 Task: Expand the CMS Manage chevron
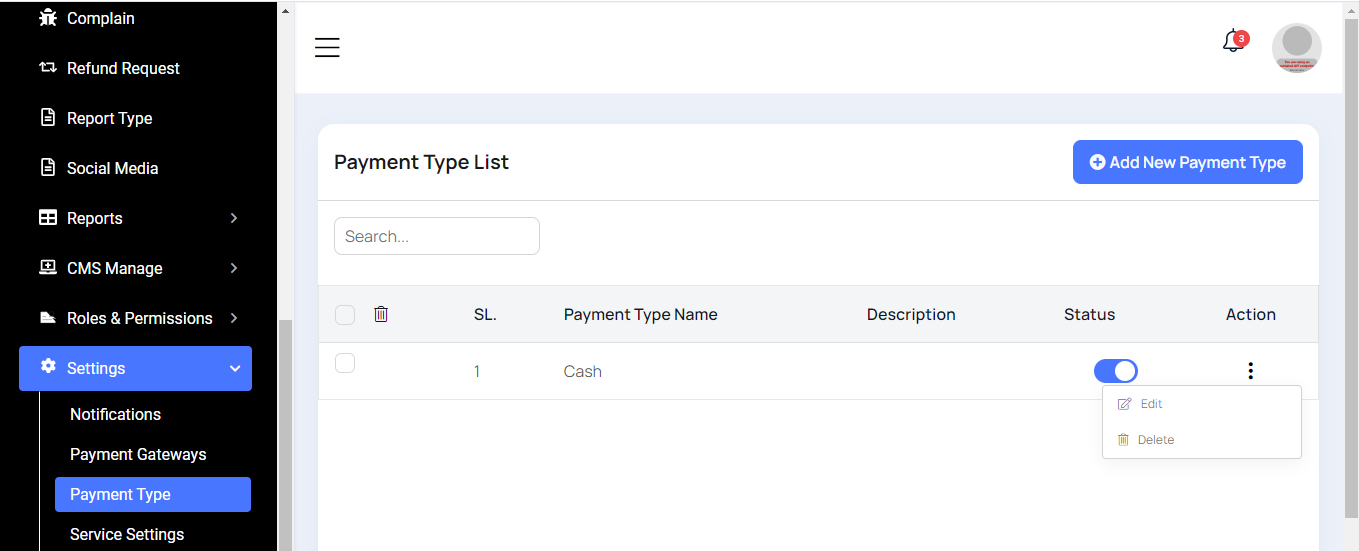[234, 268]
